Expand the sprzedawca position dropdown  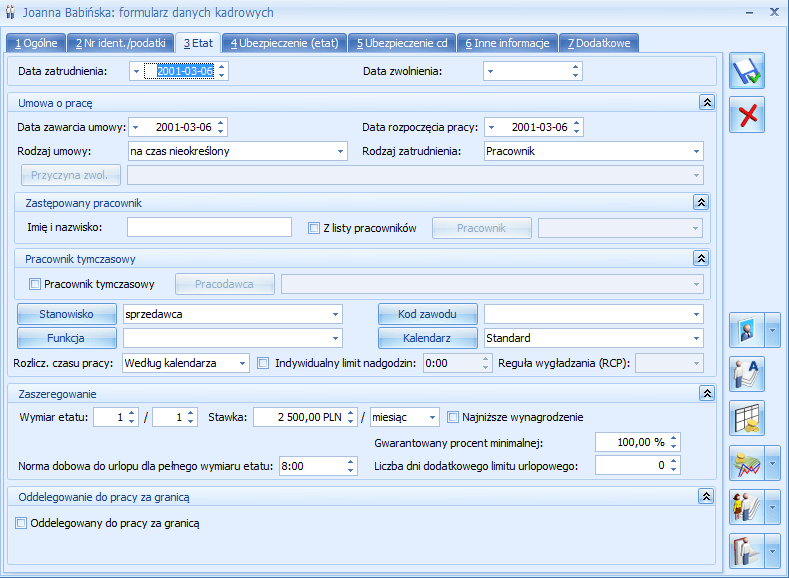(335, 314)
